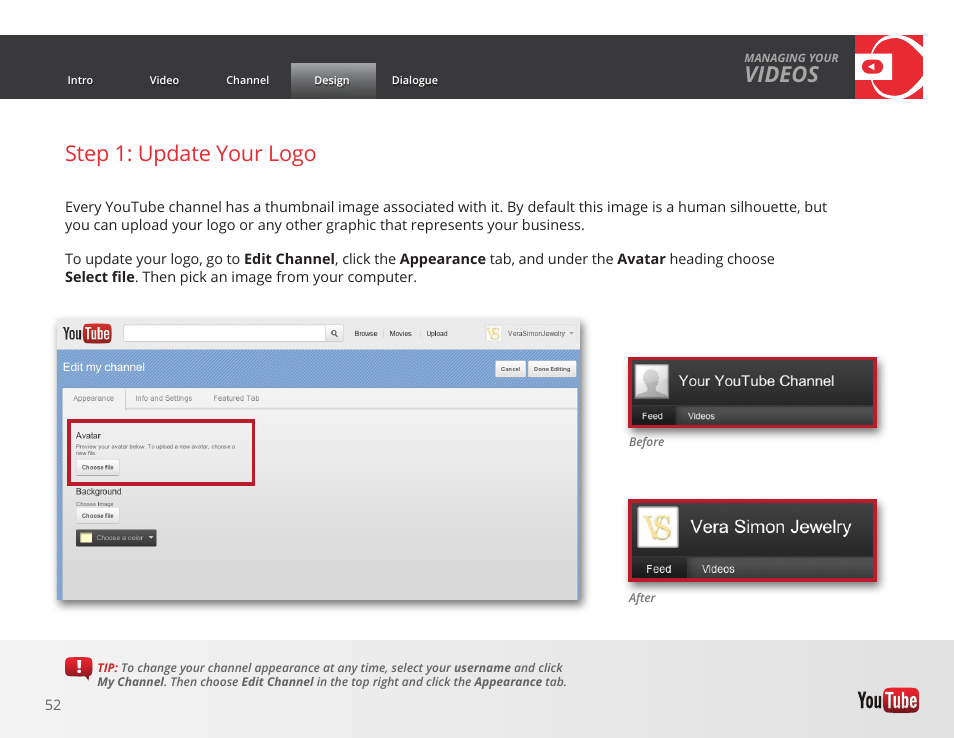Click the VS logo in Vera Simon Jewelry banner
The image size is (954, 738).
pyautogui.click(x=658, y=527)
